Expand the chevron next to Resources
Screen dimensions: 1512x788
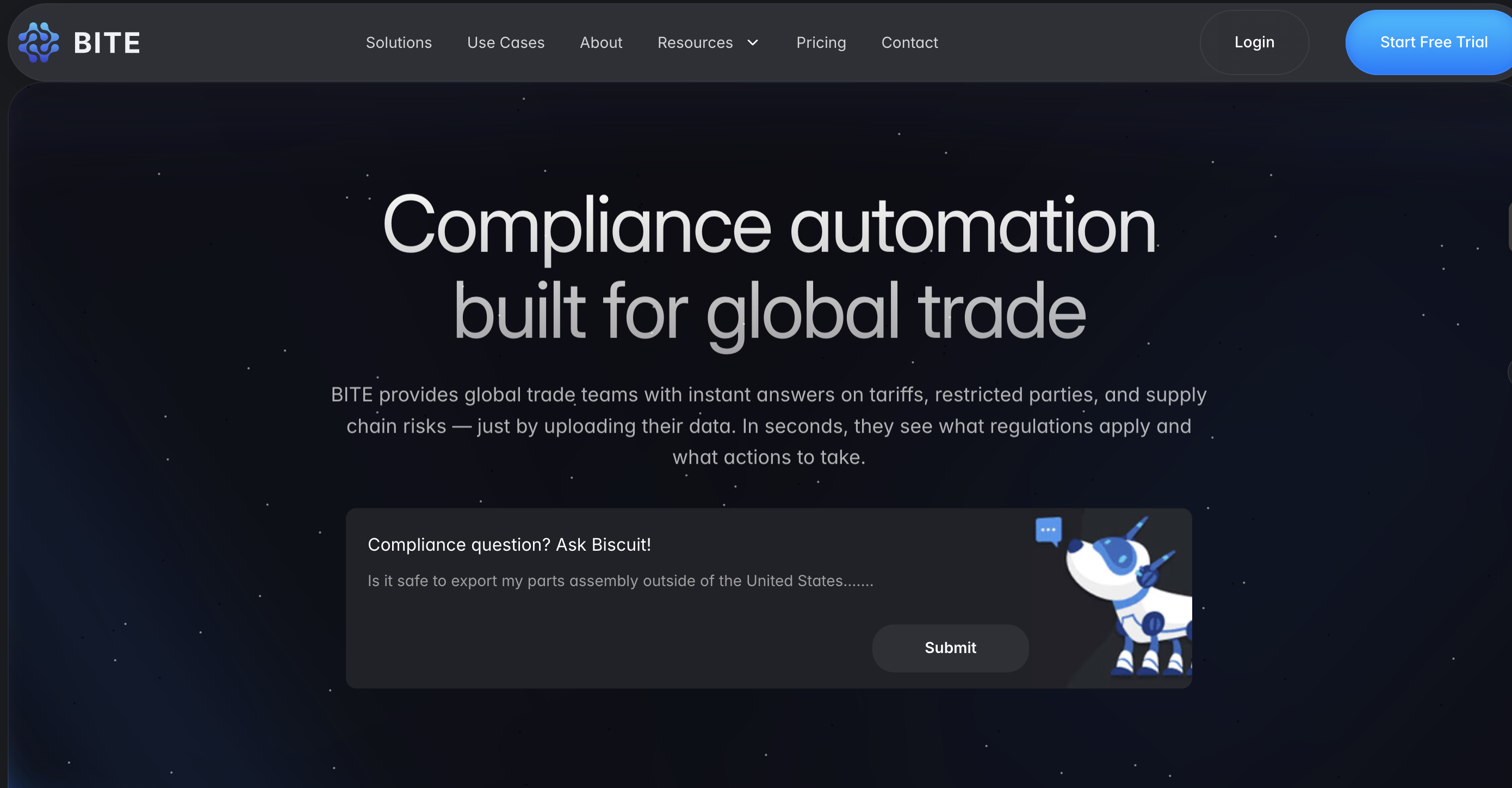pyautogui.click(x=753, y=42)
